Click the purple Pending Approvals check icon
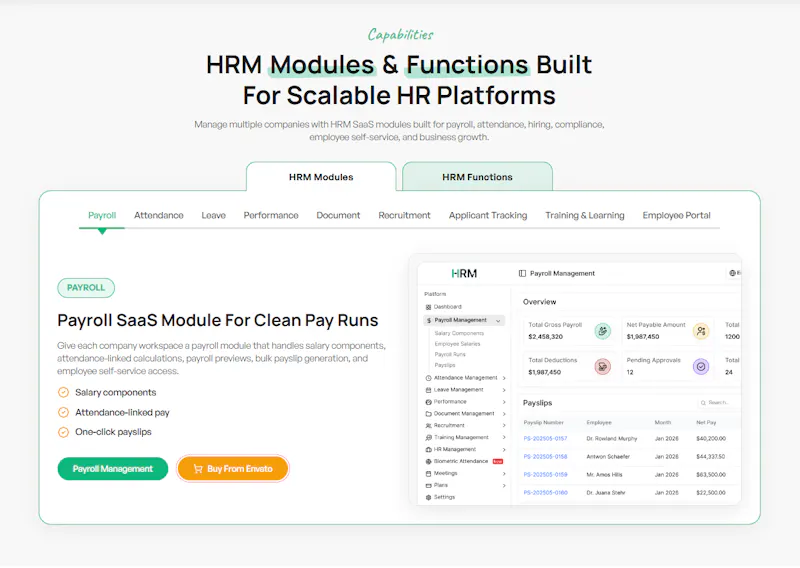Viewport: 800px width, 568px height. pyautogui.click(x=701, y=366)
